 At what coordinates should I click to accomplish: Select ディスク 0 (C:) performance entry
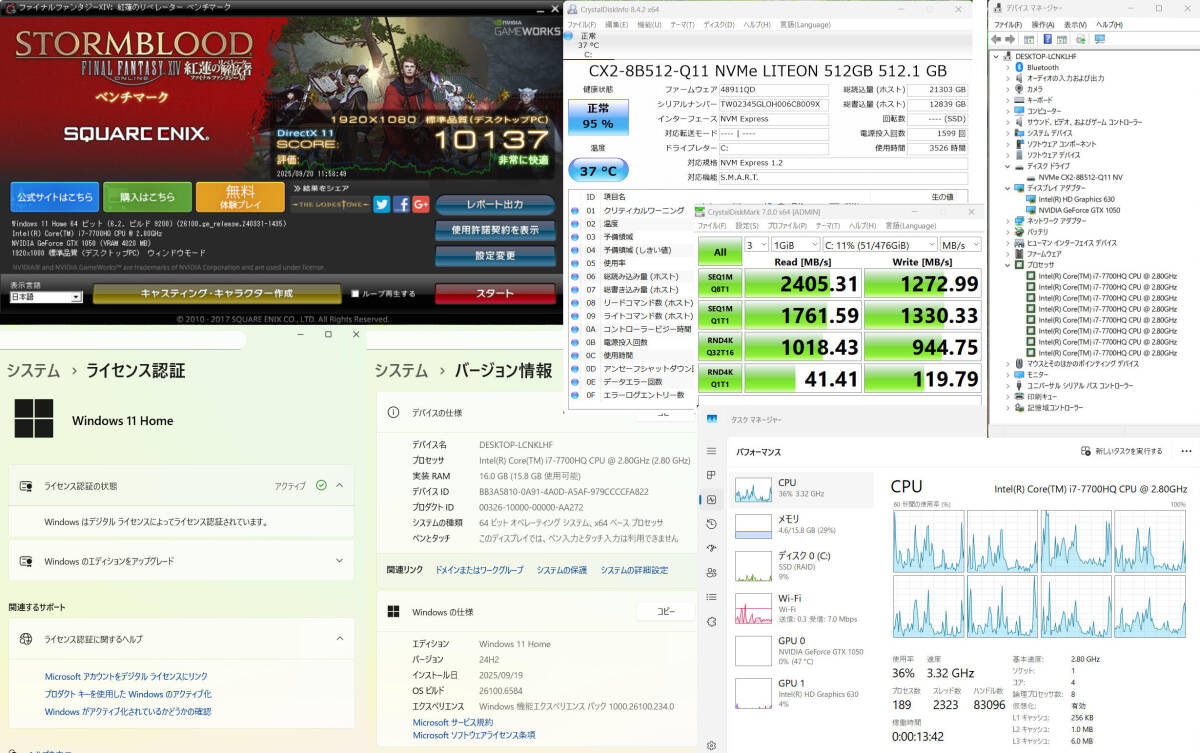coord(802,568)
